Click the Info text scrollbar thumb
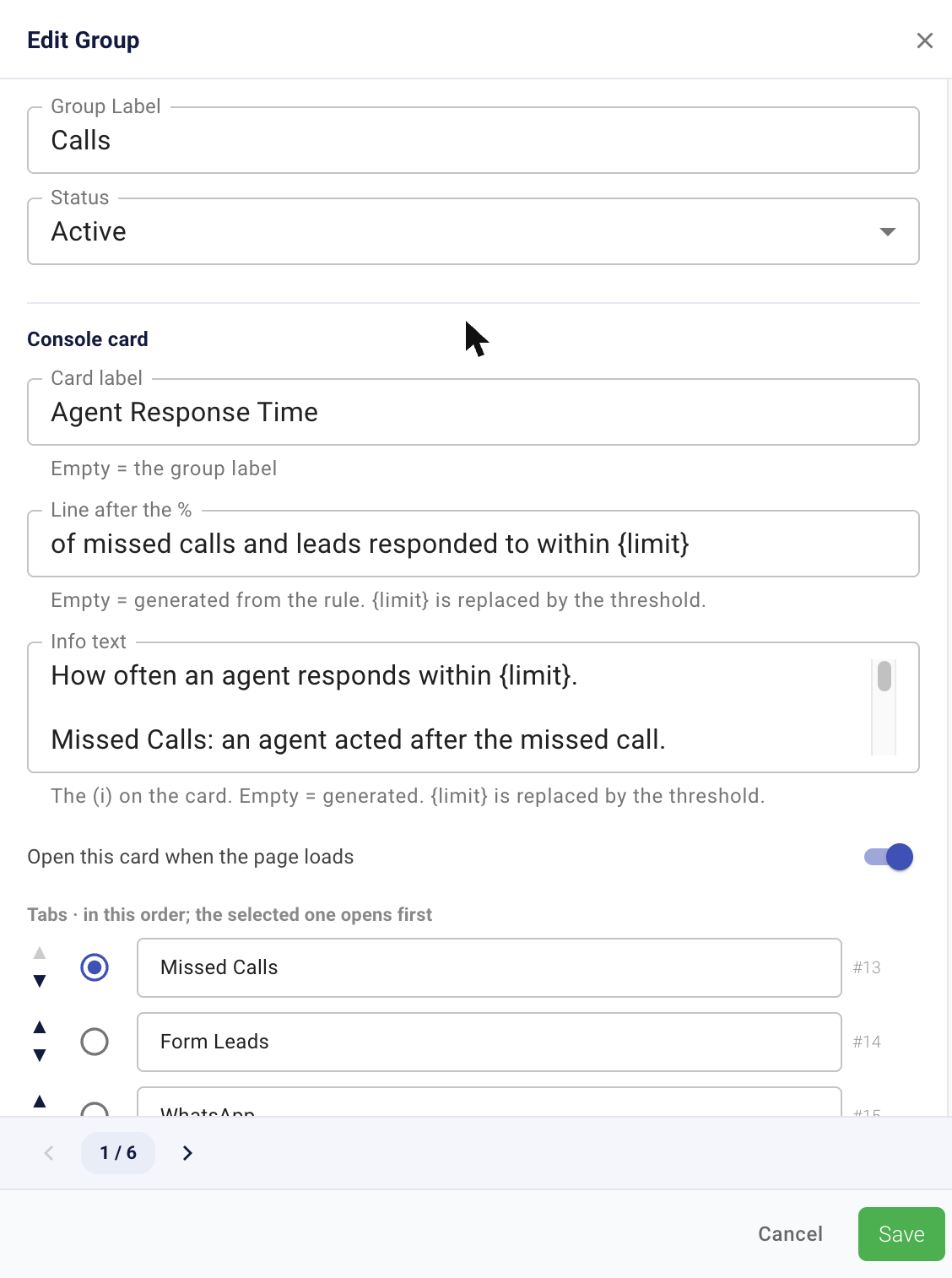952x1278 pixels. [x=884, y=676]
